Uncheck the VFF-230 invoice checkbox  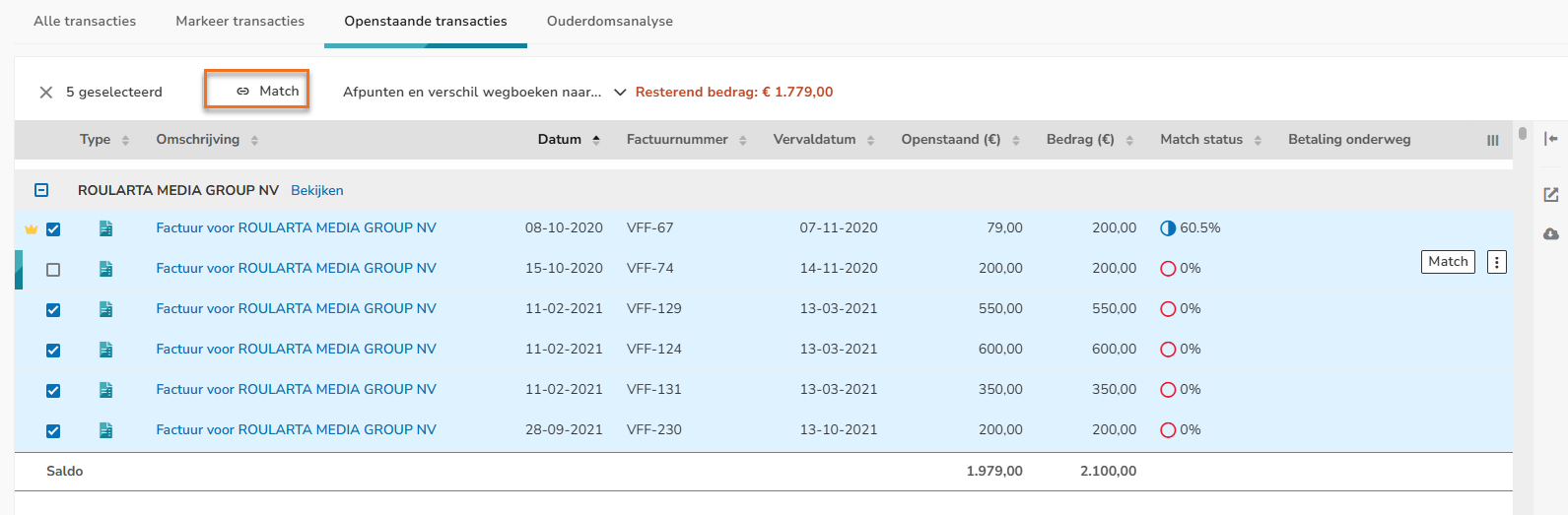[53, 431]
